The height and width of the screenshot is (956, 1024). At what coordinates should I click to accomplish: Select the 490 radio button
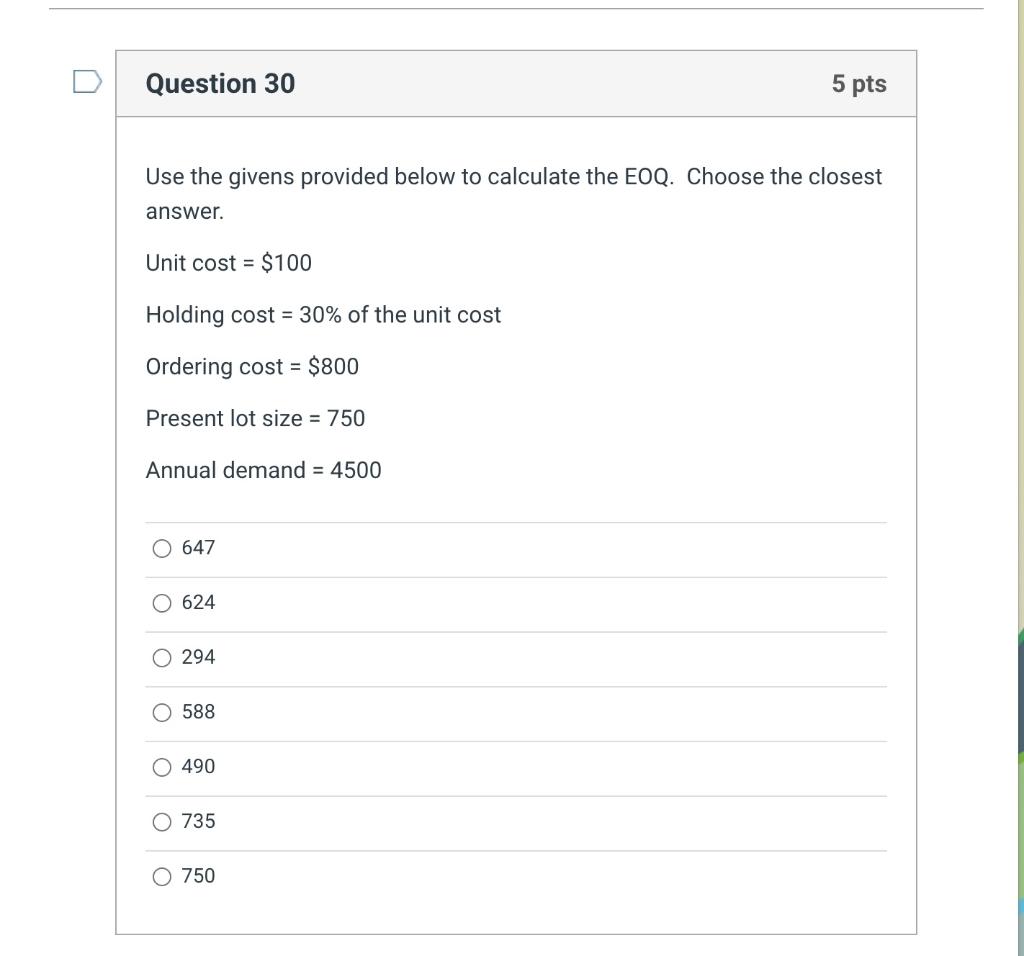point(161,766)
